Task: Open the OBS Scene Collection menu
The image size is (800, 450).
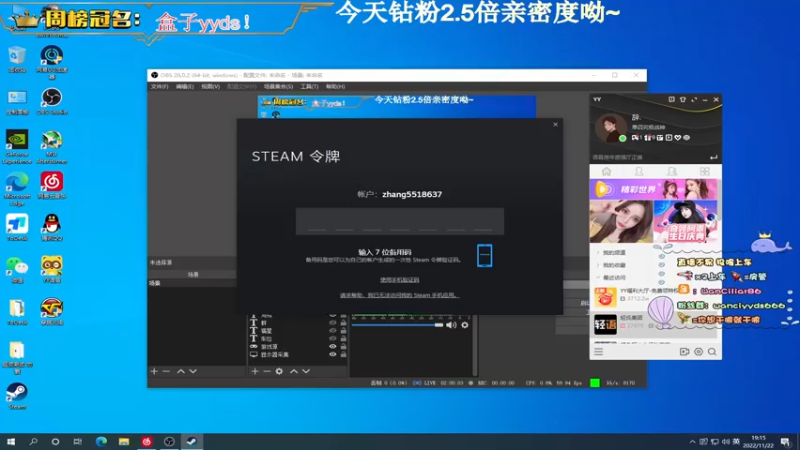Action: point(278,87)
